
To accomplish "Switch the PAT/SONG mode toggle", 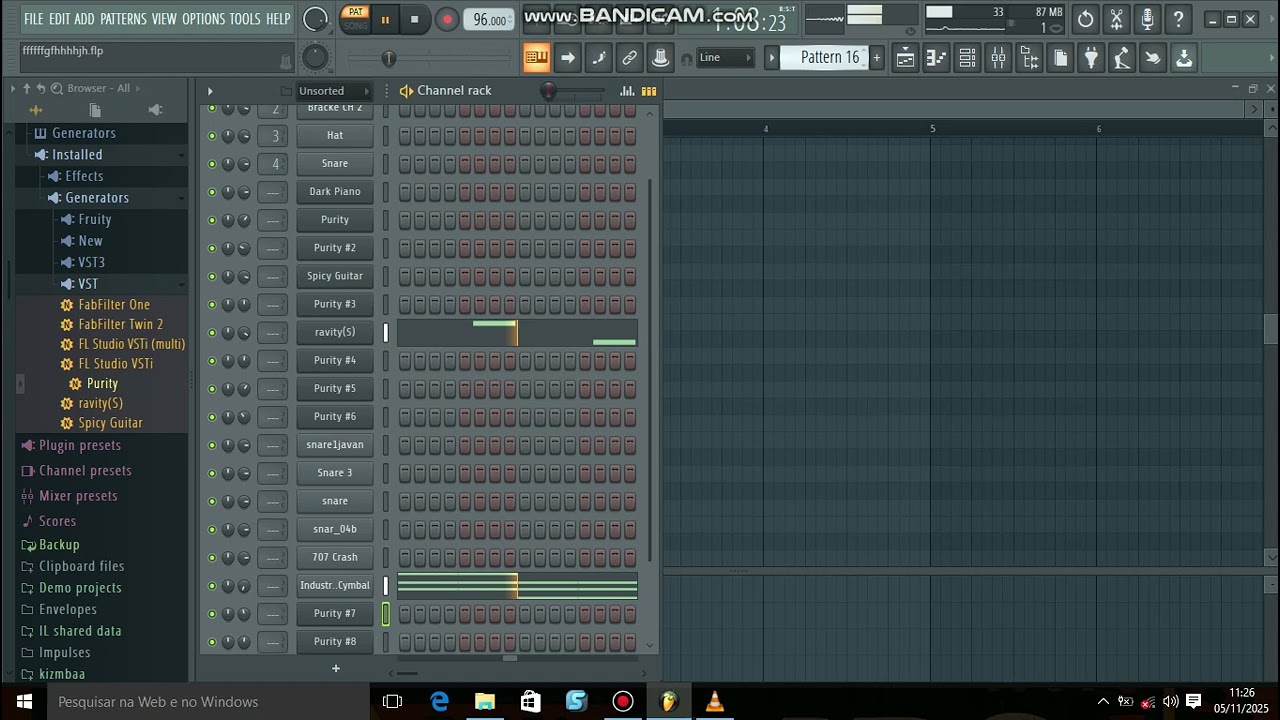I will (x=355, y=19).
